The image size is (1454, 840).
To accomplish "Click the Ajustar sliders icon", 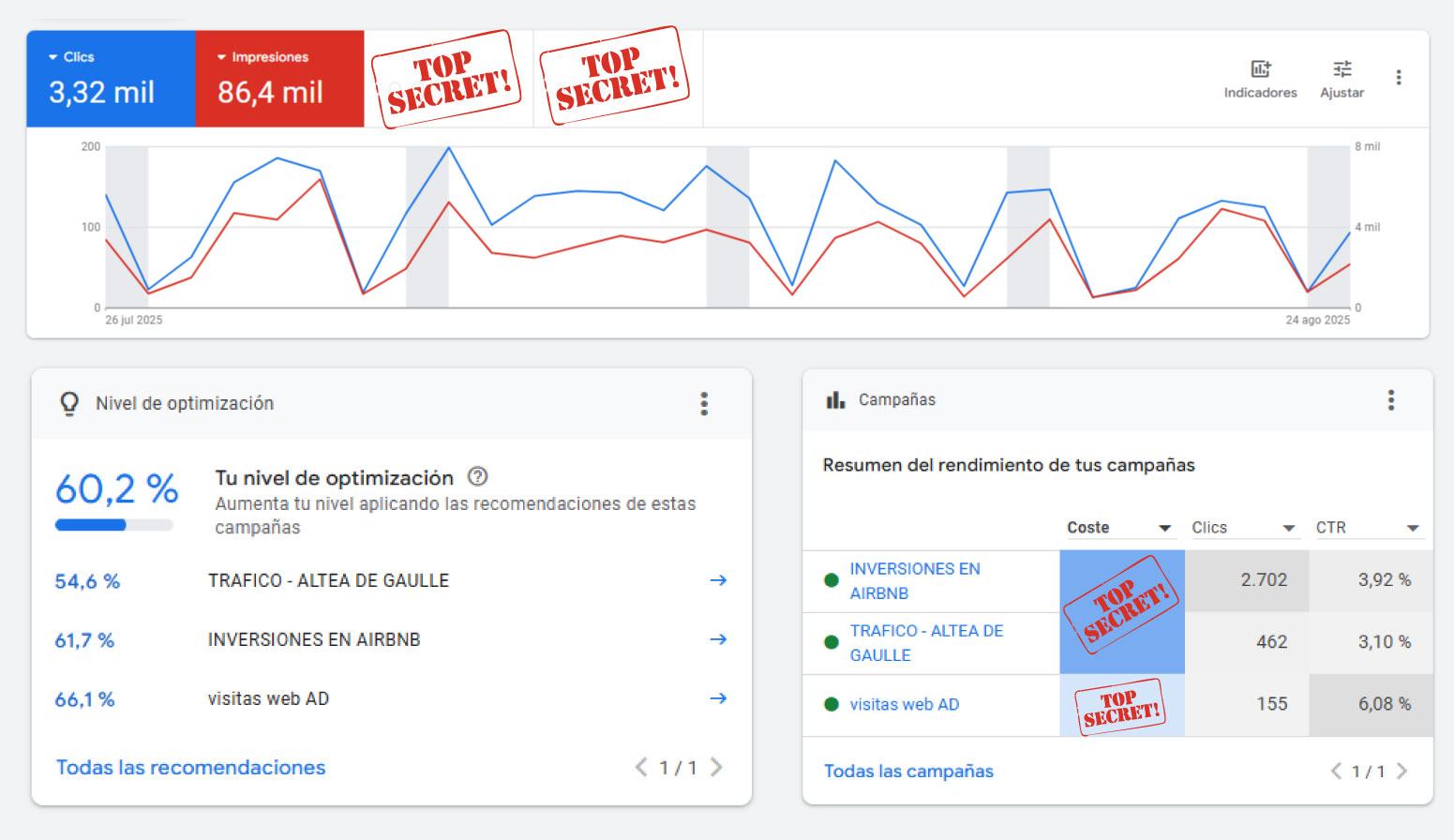I will pos(1342,69).
